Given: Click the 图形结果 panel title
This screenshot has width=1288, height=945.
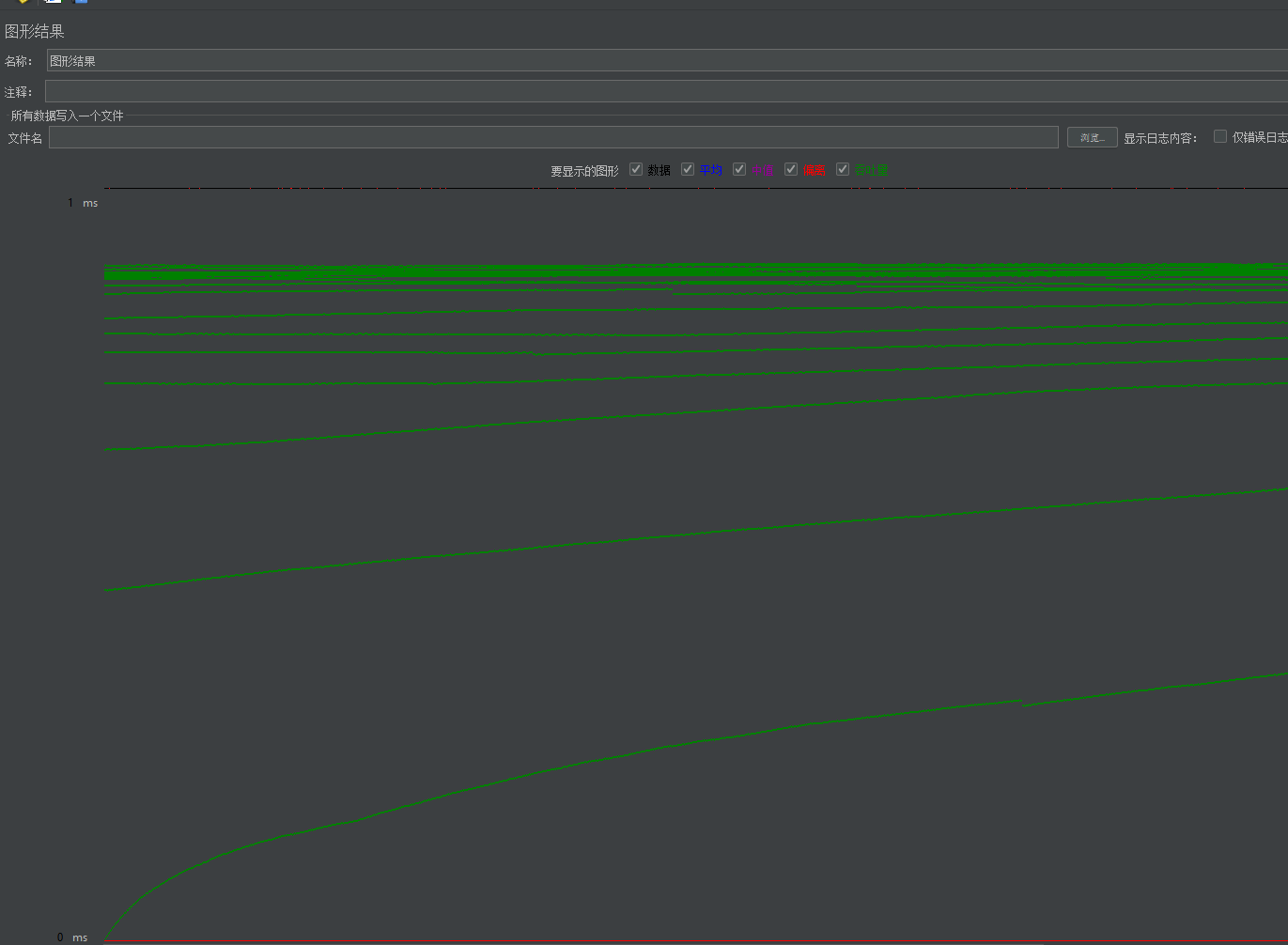Looking at the screenshot, I should [x=35, y=31].
